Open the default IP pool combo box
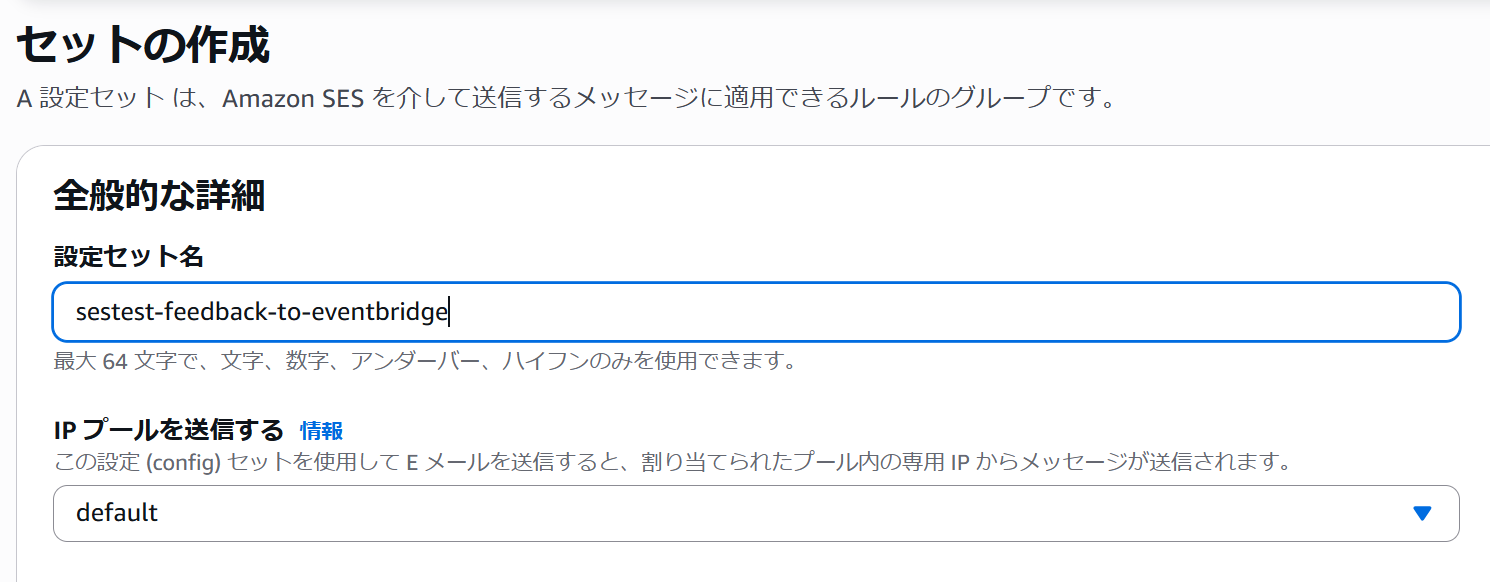 (x=756, y=513)
